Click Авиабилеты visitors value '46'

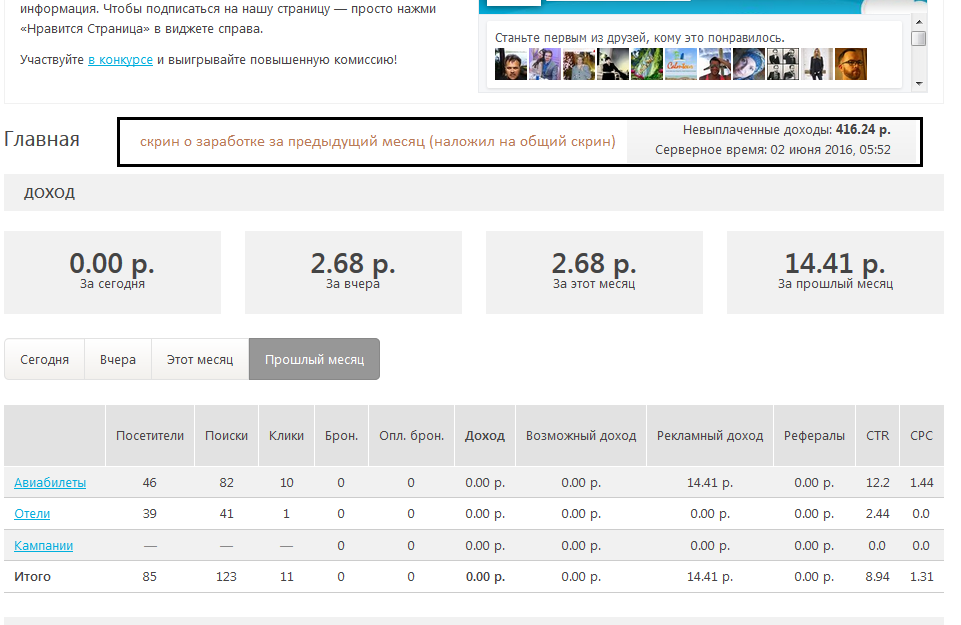click(x=150, y=482)
